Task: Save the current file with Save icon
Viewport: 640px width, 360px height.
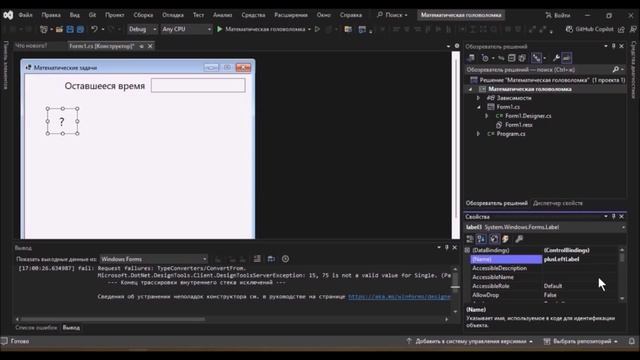Action: tap(70, 29)
